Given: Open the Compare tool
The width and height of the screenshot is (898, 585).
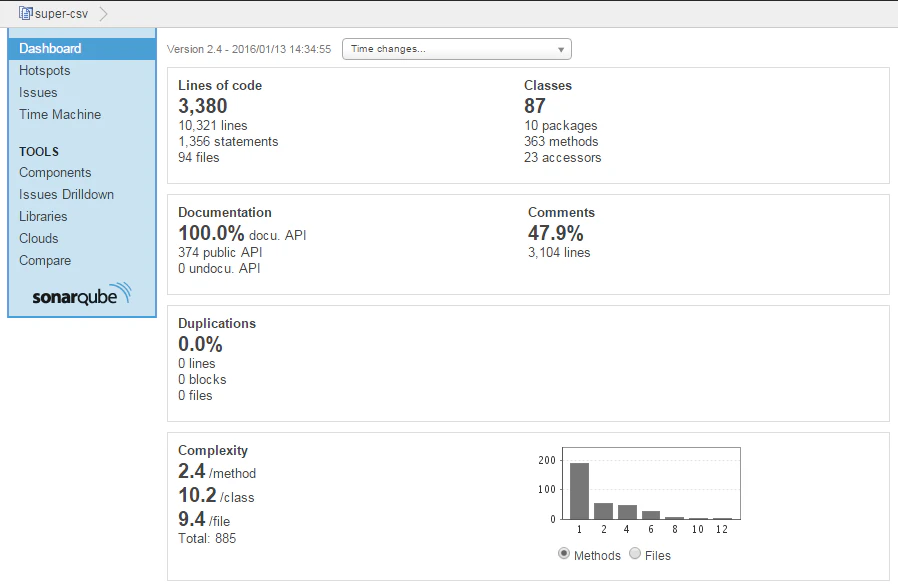Looking at the screenshot, I should pos(45,260).
